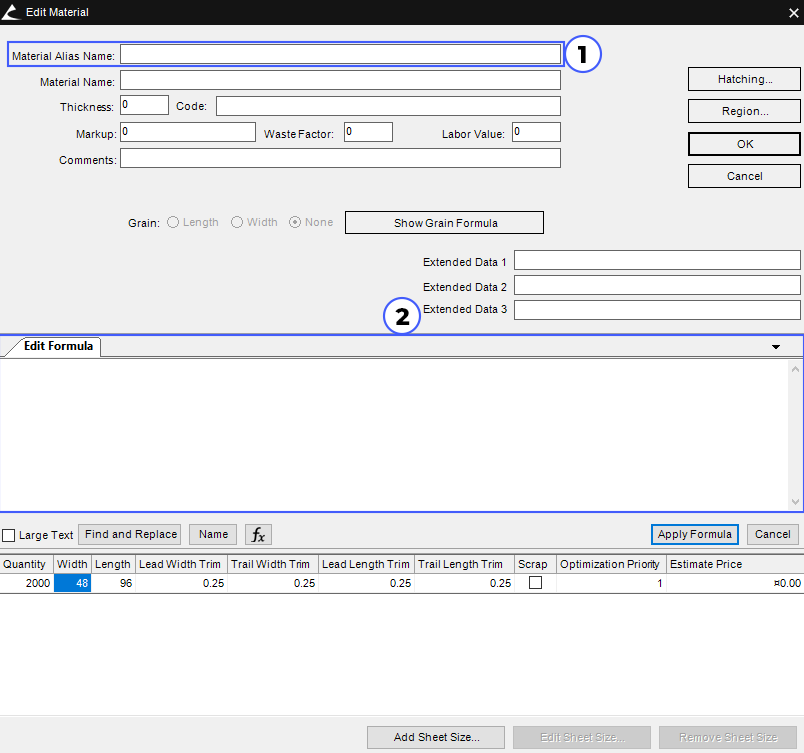Click the Optimization Priority column header
804x753 pixels.
click(610, 564)
